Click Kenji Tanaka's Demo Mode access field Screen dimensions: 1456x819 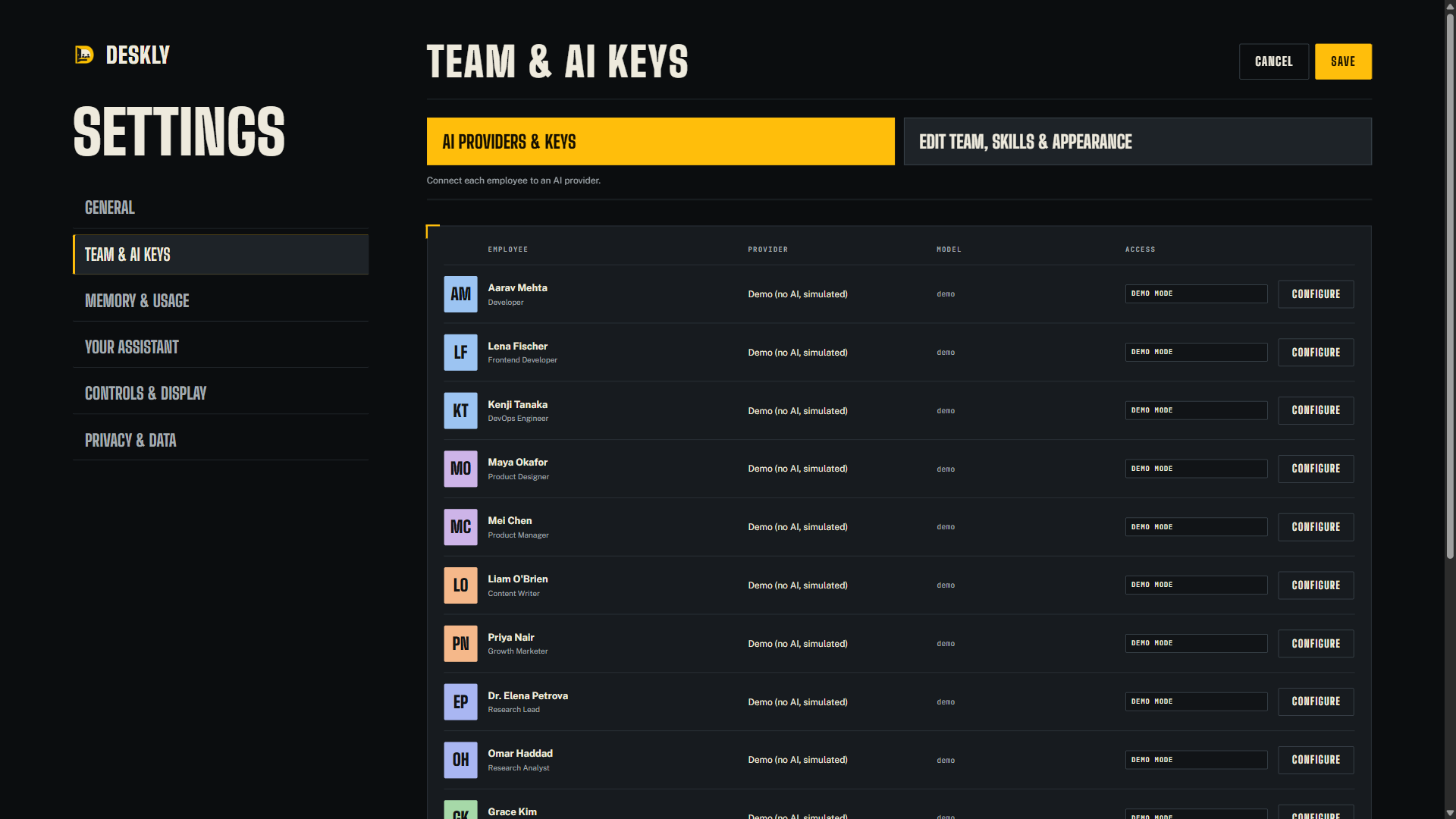pos(1196,410)
